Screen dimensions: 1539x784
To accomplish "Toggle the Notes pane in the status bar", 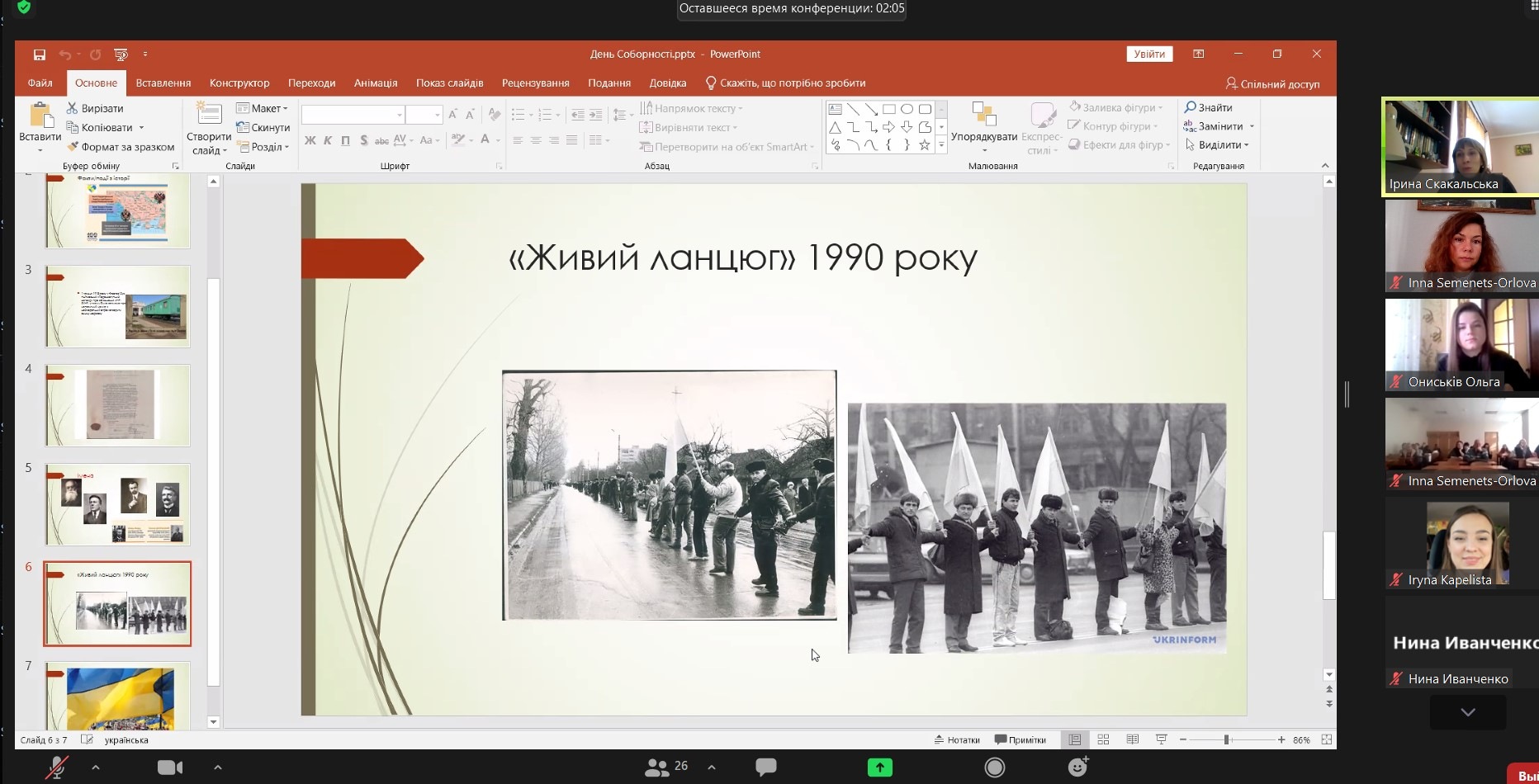I will [x=957, y=739].
